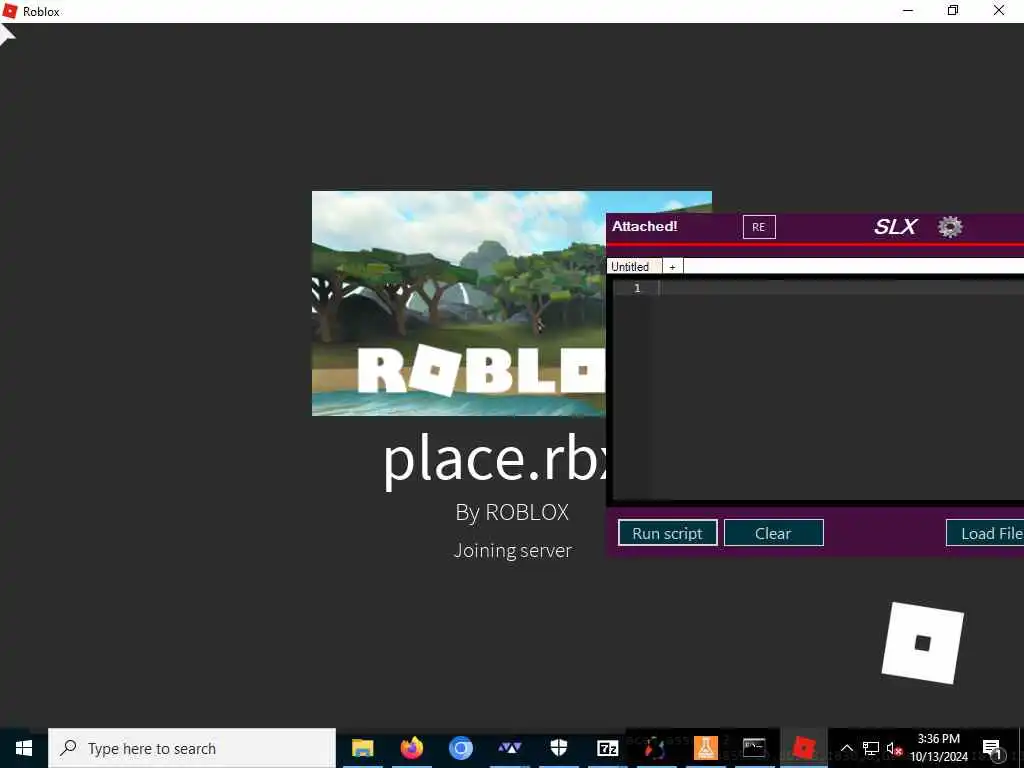Open the purple triangles taskbar app

(509, 748)
